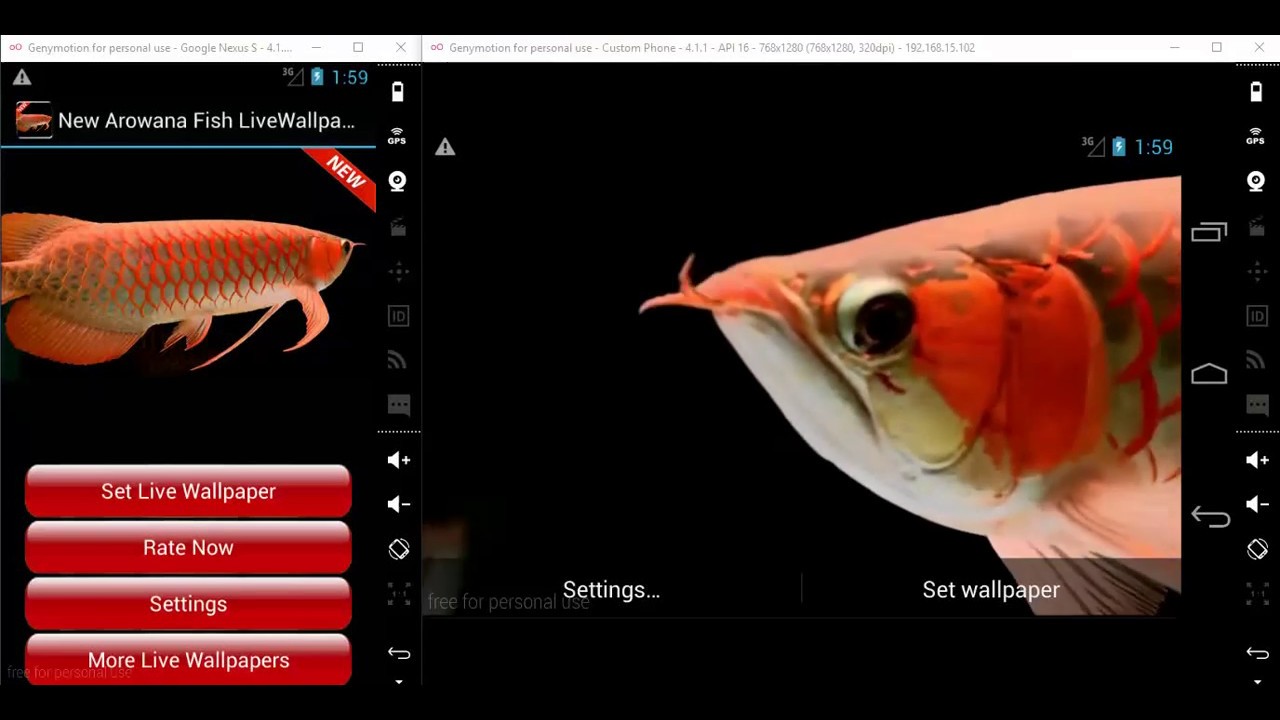
Task: Open battery widget in Nexus S sidebar
Action: point(398,92)
